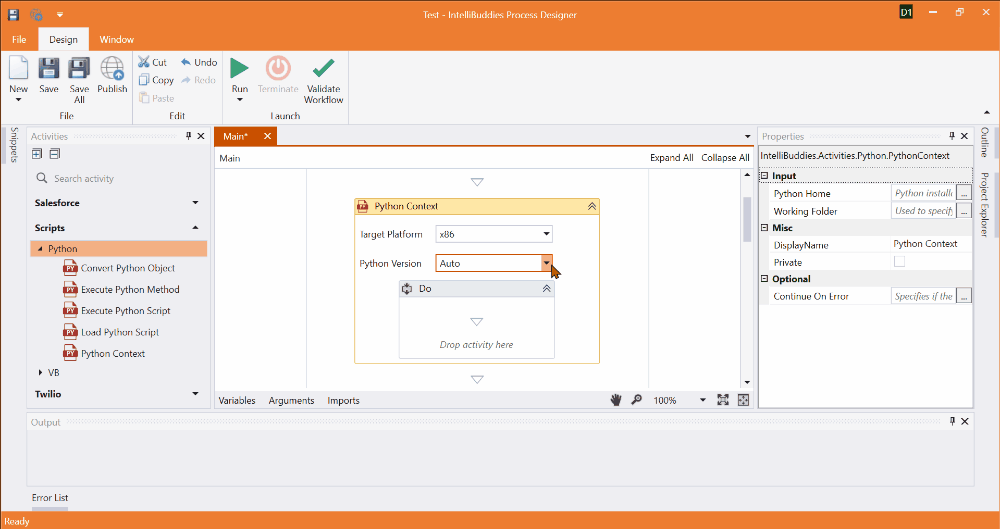This screenshot has height=529, width=1000.
Task: Click the zoom magnifier icon
Action: pyautogui.click(x=636, y=400)
